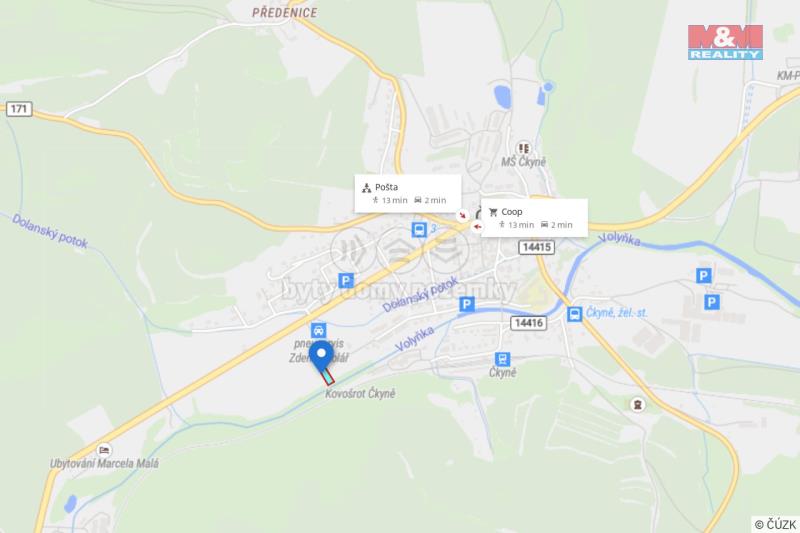Click the MŠ Čkyně school icon
This screenshot has height=533, width=800.
[x=523, y=148]
